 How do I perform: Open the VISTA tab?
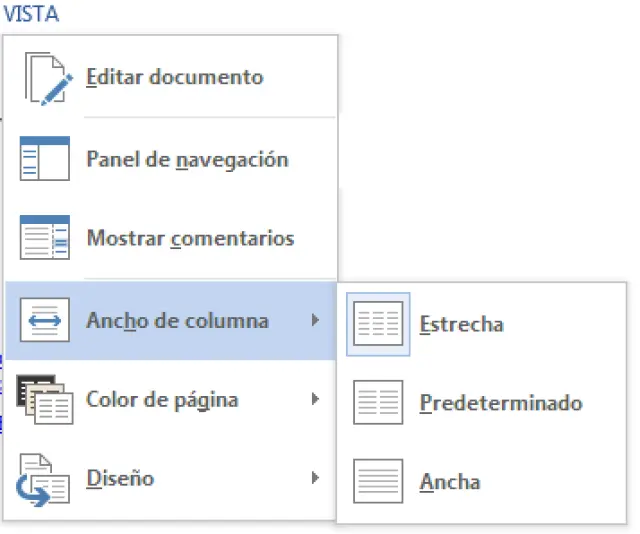tap(29, 14)
